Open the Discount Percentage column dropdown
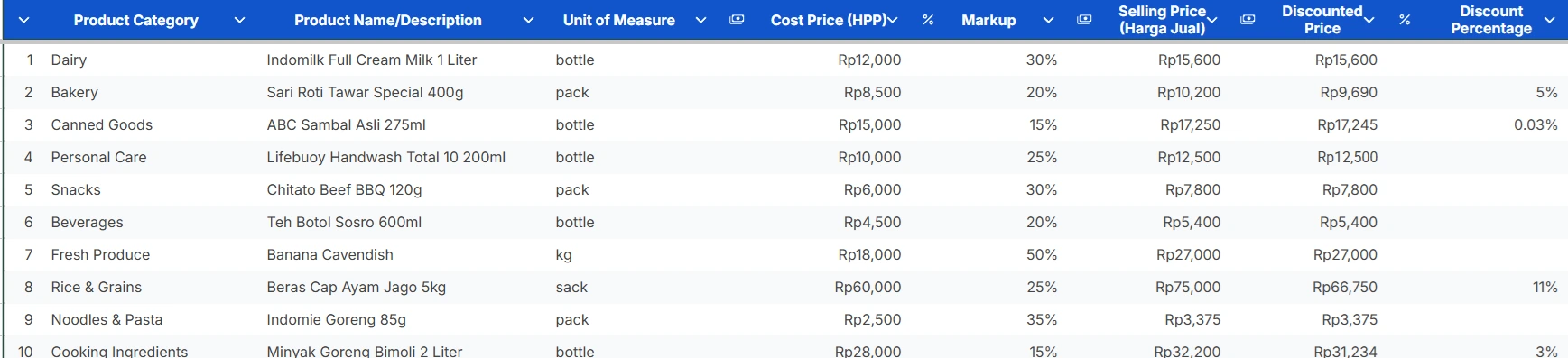 pyautogui.click(x=1550, y=20)
